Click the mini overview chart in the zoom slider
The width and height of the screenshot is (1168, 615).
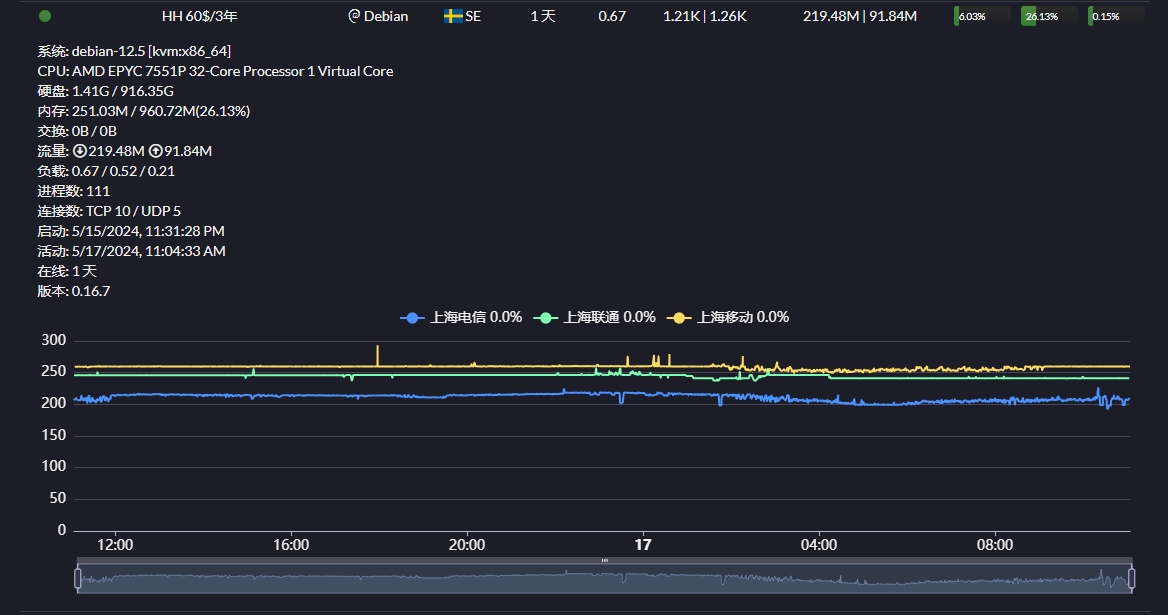pyautogui.click(x=604, y=579)
